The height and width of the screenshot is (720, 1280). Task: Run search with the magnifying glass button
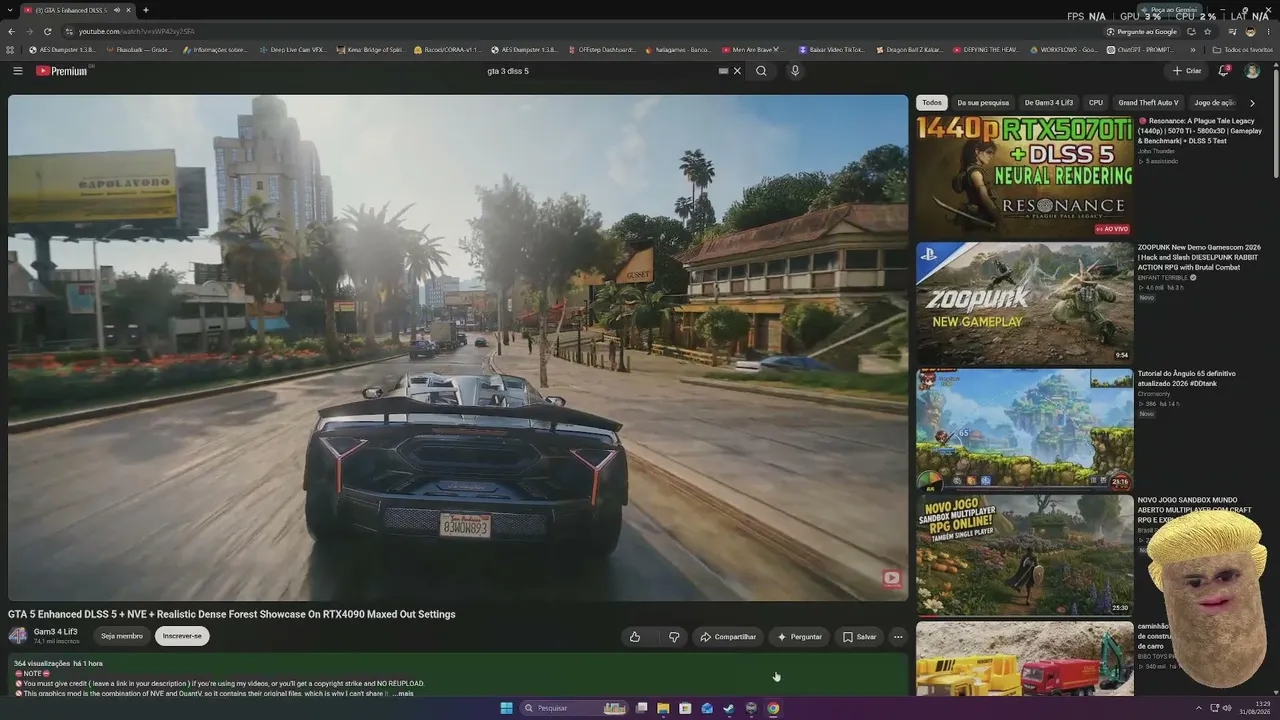tap(761, 71)
